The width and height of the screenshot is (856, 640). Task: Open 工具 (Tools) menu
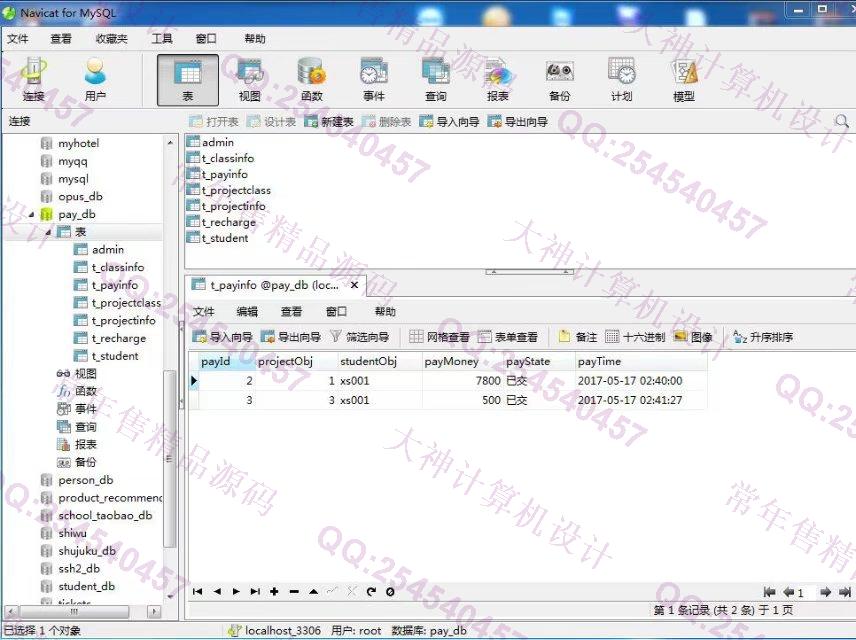pos(162,39)
